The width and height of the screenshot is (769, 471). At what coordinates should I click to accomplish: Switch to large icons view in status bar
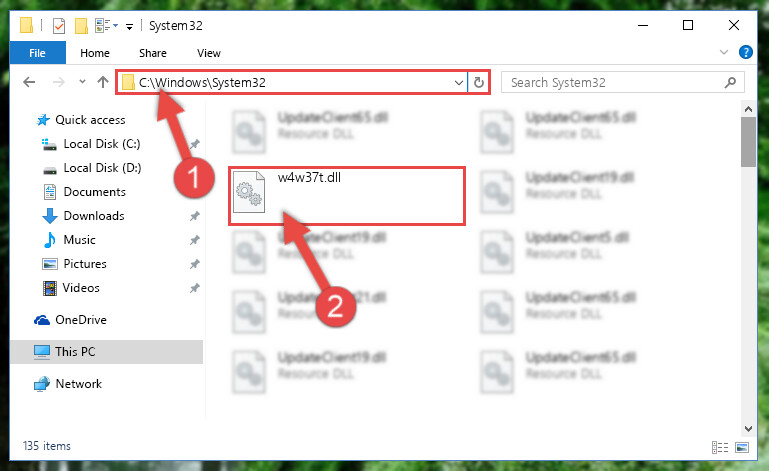(742, 447)
